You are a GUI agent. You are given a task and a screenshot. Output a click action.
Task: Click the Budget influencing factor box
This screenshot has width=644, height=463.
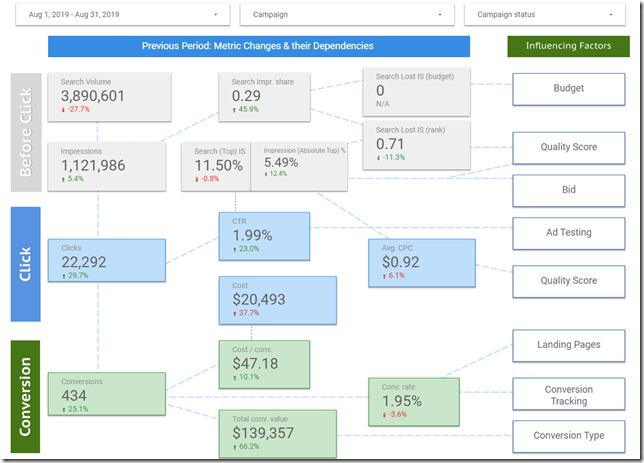[568, 89]
